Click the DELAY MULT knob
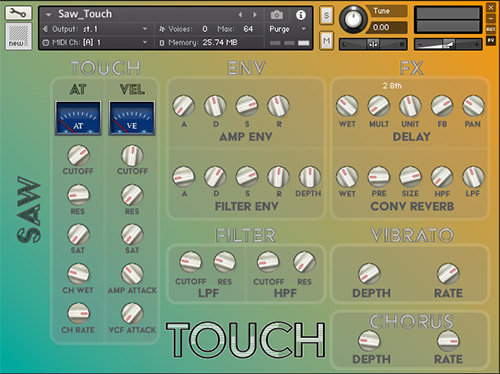Image resolution: width=500 pixels, height=374 pixels. 379,106
